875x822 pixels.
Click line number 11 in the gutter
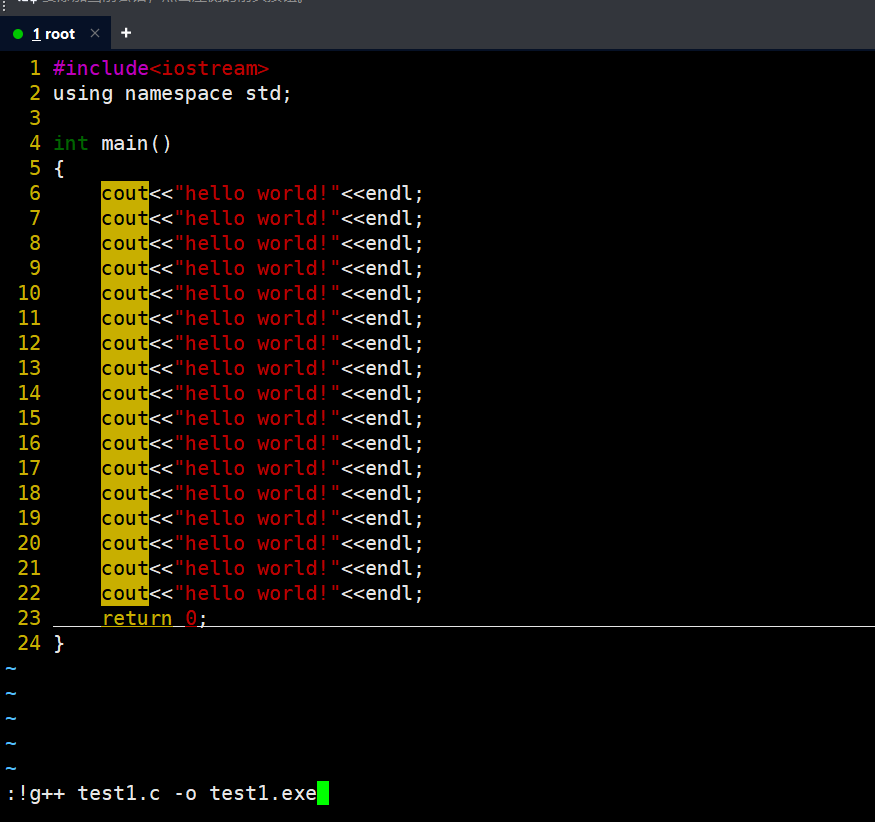click(29, 319)
